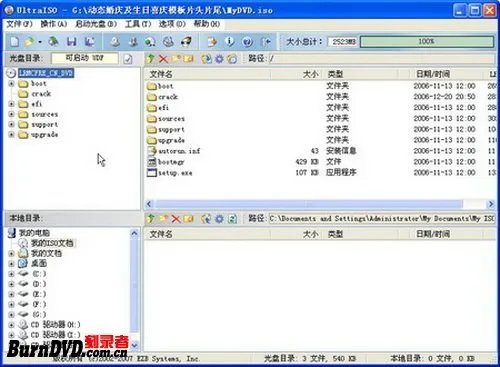Click Rename icon in local pane toolbar
This screenshot has height=367, width=500.
(188, 219)
